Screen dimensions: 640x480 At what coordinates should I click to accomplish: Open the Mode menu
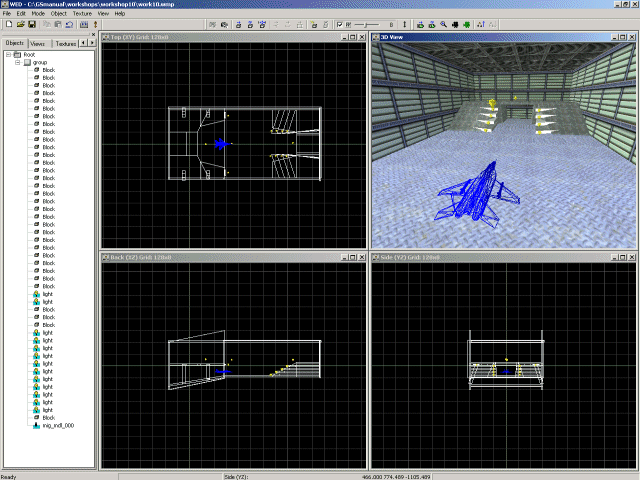pos(37,14)
